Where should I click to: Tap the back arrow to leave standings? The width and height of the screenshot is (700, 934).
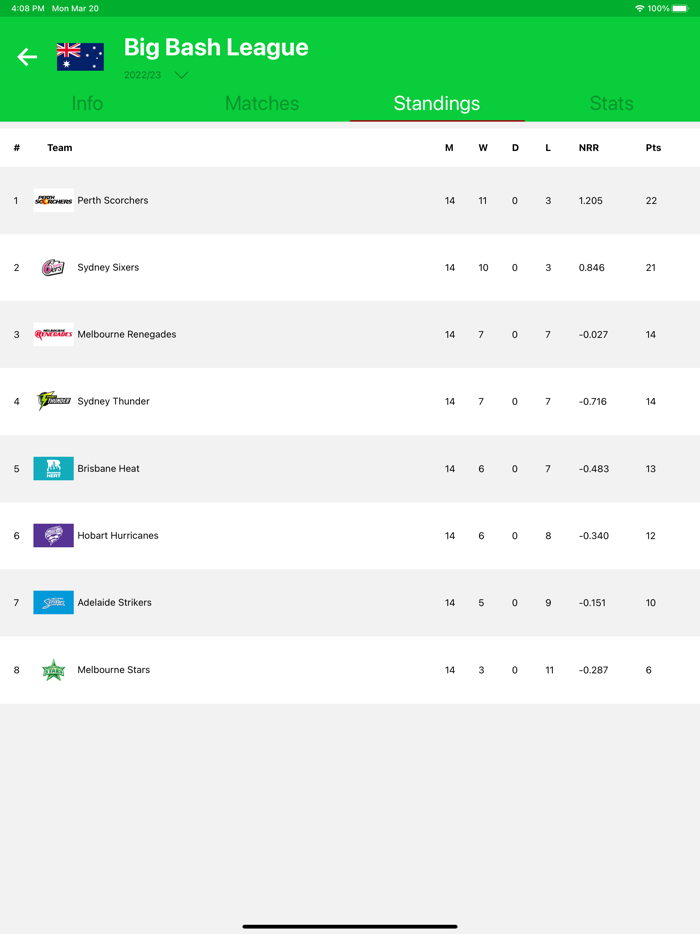pyautogui.click(x=25, y=57)
